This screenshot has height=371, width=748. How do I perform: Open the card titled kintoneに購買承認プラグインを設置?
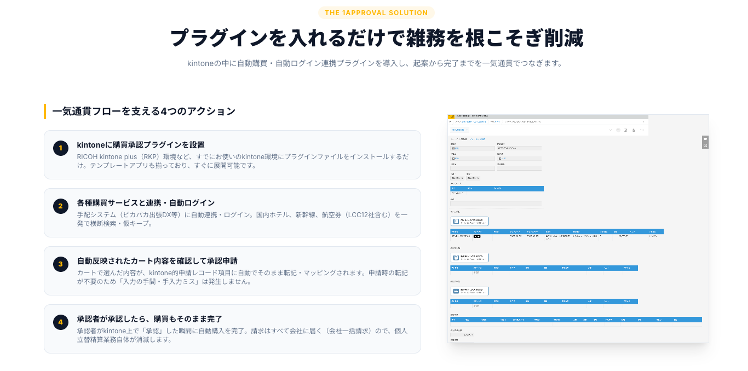232,155
